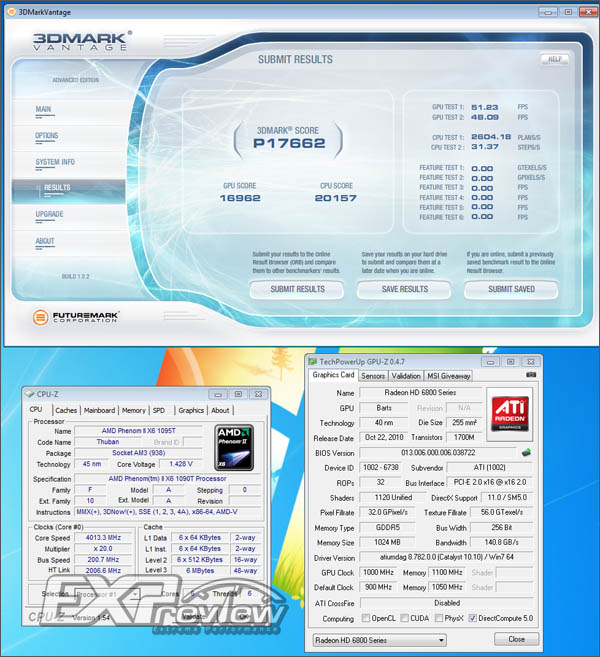Image resolution: width=600 pixels, height=657 pixels.
Task: Click the SUBMIT RESULTS button
Action: [297, 289]
